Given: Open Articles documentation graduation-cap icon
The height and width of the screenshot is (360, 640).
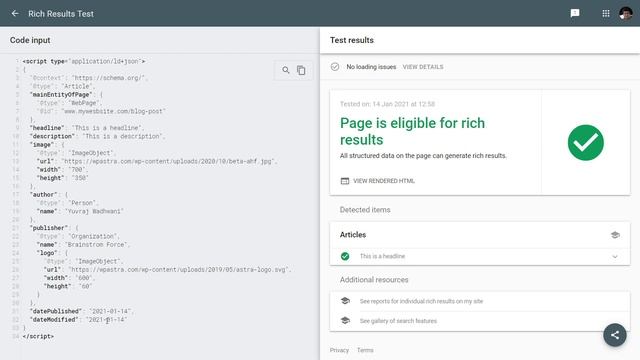Looking at the screenshot, I should click(615, 235).
